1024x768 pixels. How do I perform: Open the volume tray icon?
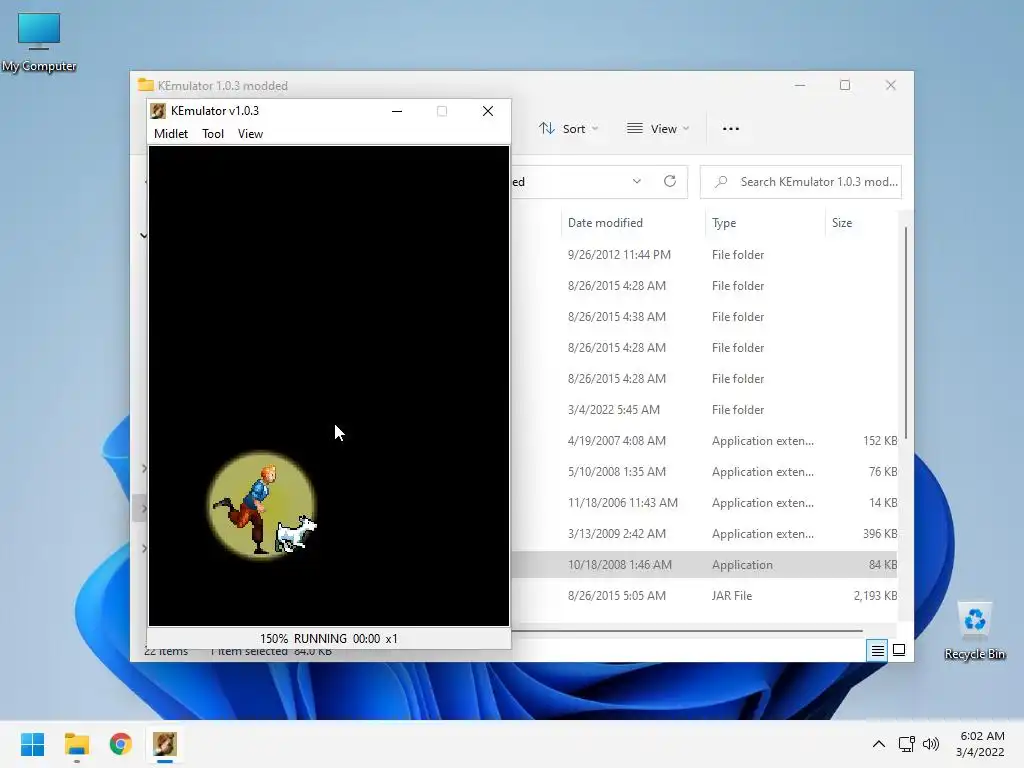[931, 744]
